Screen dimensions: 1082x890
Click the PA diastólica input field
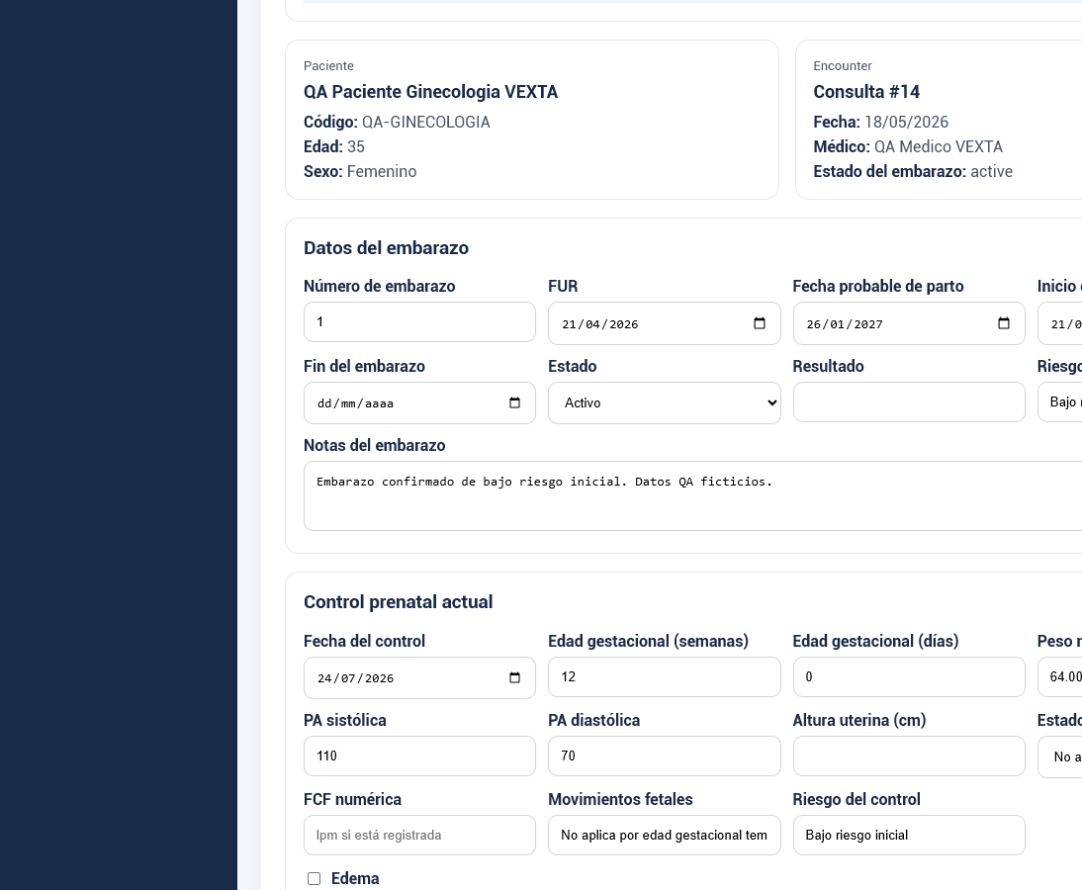(x=665, y=756)
